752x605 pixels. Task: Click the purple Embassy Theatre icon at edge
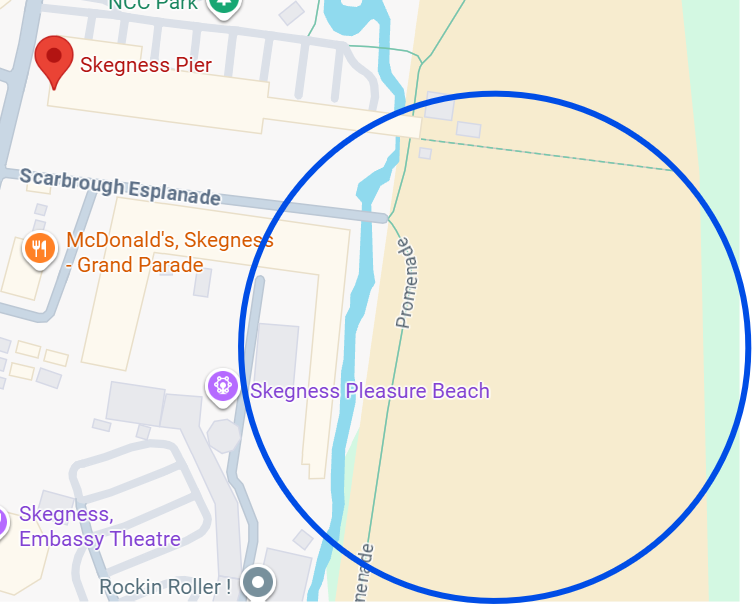[2, 522]
